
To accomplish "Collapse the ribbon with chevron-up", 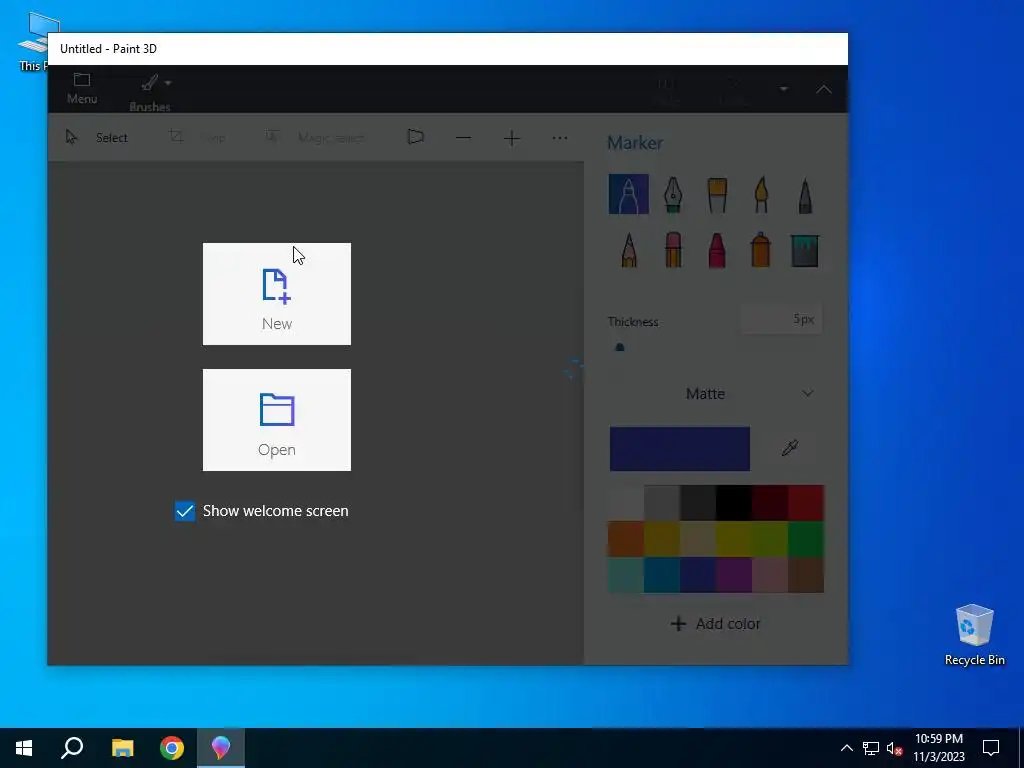I will pyautogui.click(x=824, y=89).
